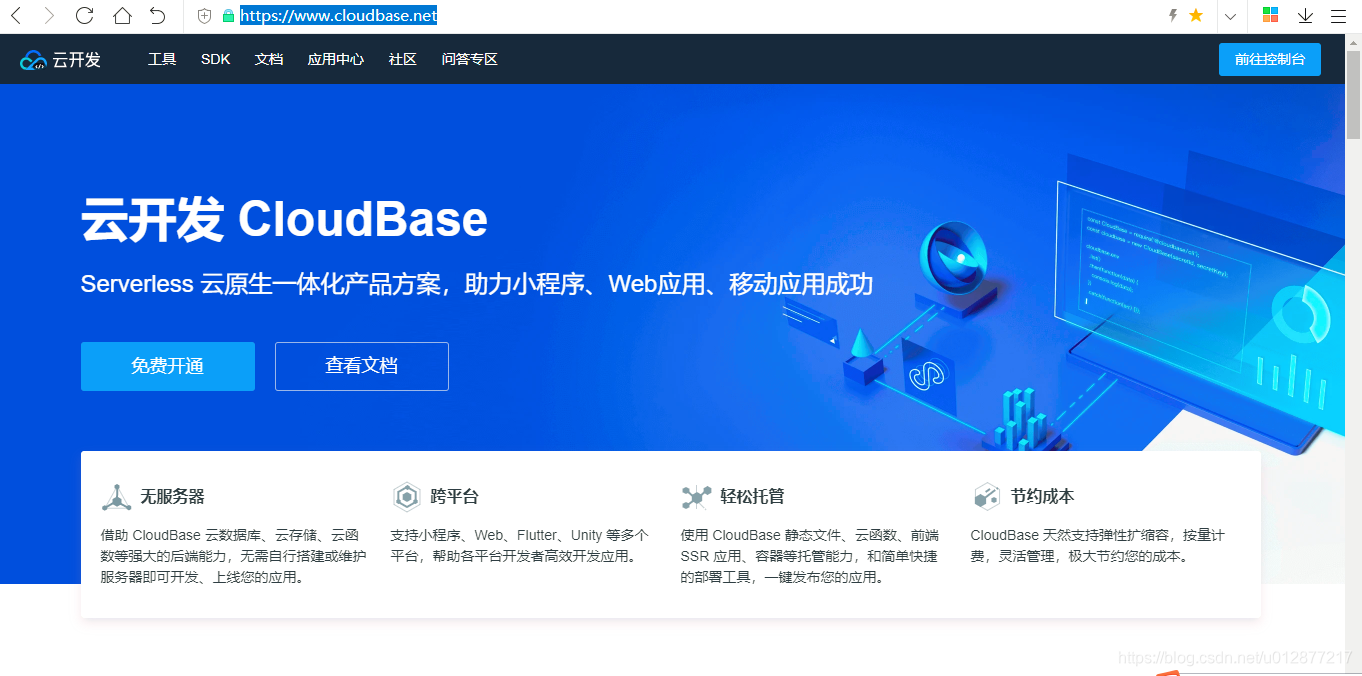This screenshot has width=1362, height=676.
Task: Select the SDK navigation item
Action: point(215,59)
